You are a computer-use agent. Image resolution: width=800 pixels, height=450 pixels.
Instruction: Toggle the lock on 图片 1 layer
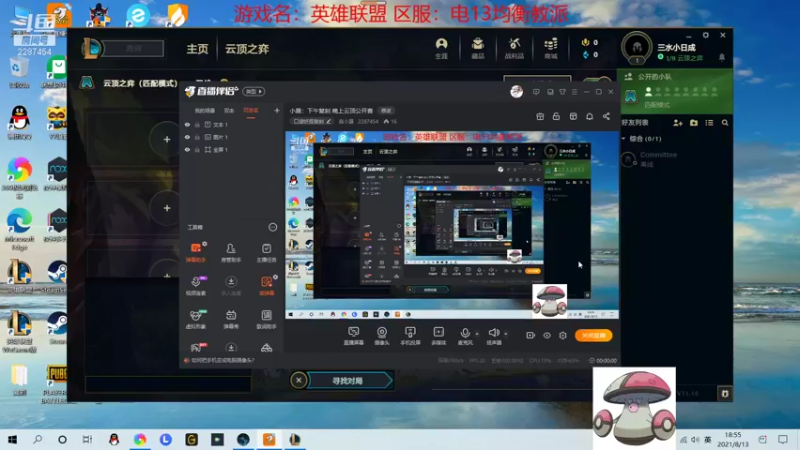point(197,137)
